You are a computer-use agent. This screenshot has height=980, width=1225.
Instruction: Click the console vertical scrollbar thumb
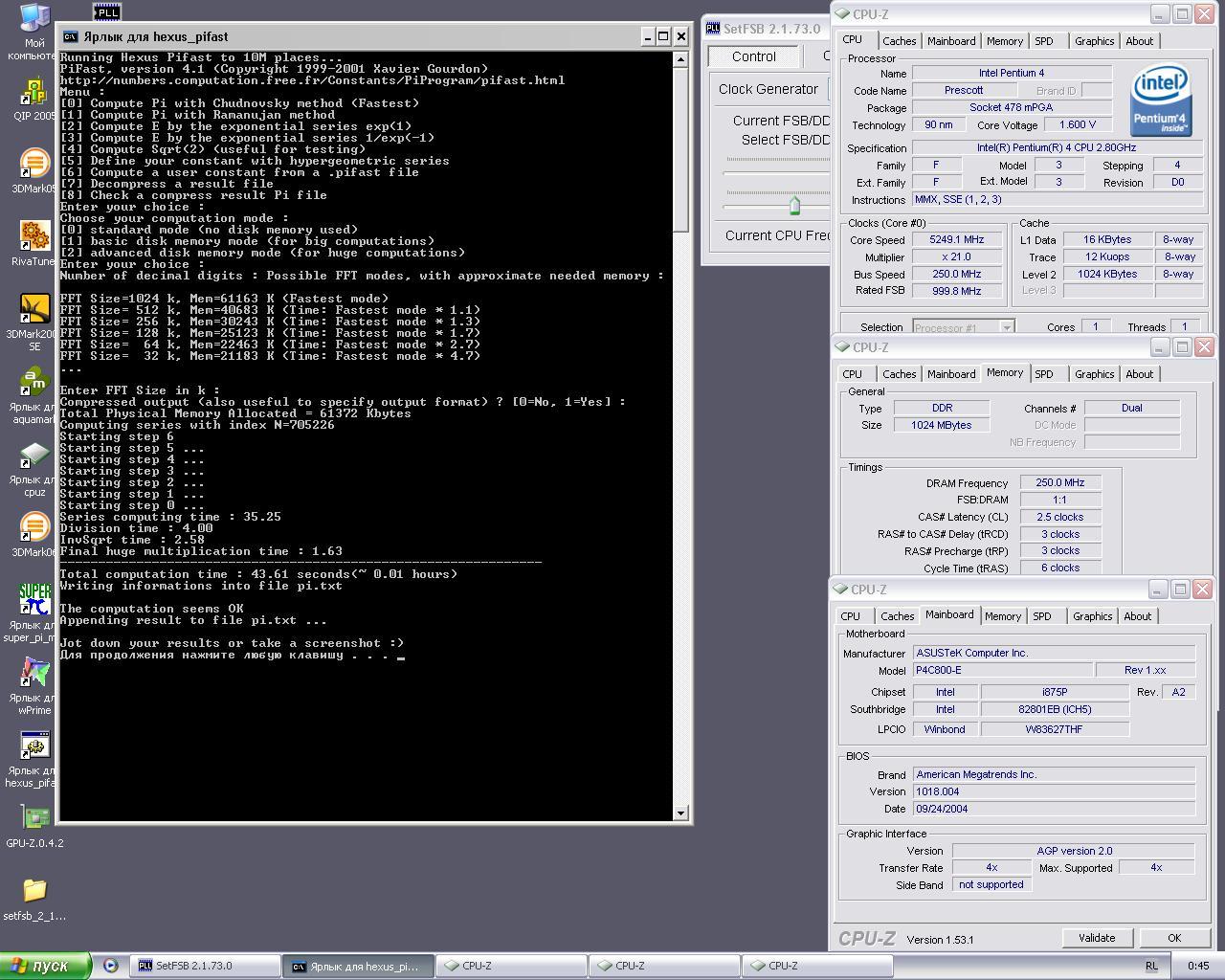[680, 149]
